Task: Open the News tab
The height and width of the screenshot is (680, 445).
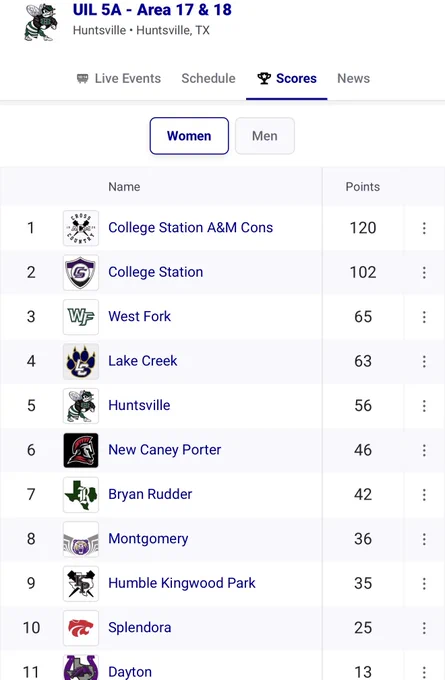Action: (353, 78)
